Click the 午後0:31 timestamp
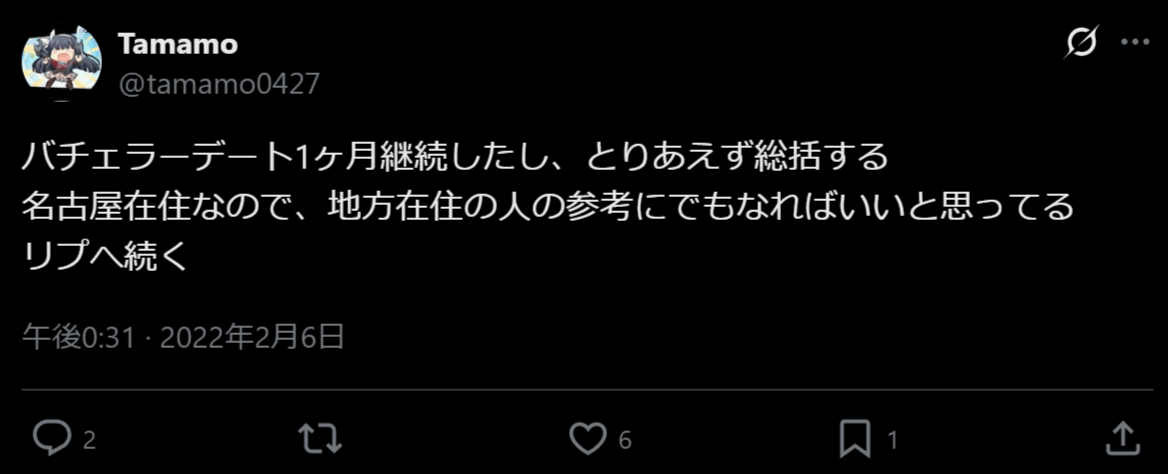The height and width of the screenshot is (474, 1168). coord(79,338)
